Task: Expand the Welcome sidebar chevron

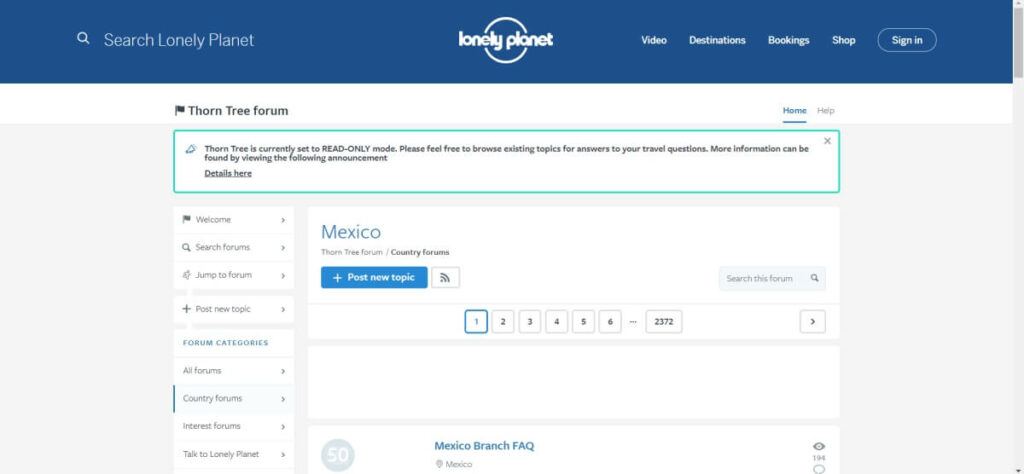Action: click(x=283, y=221)
